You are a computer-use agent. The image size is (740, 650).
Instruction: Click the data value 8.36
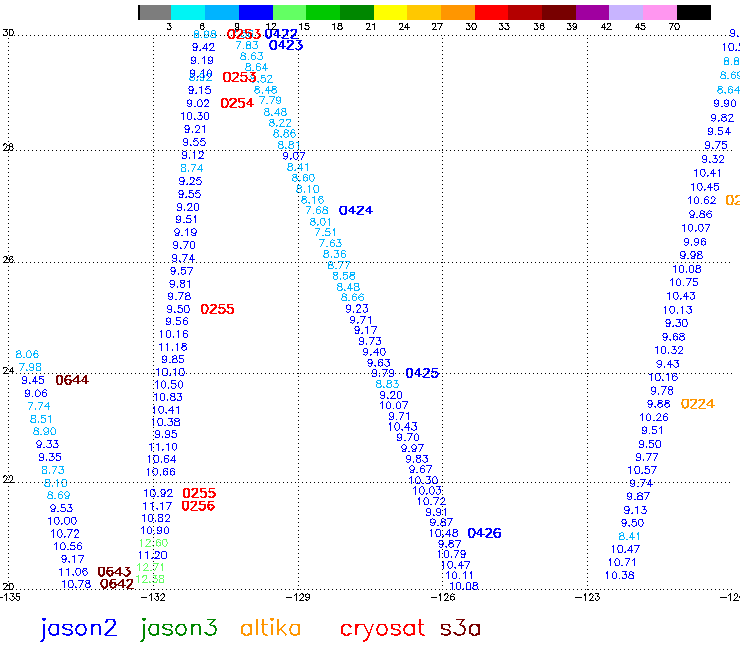335,254
